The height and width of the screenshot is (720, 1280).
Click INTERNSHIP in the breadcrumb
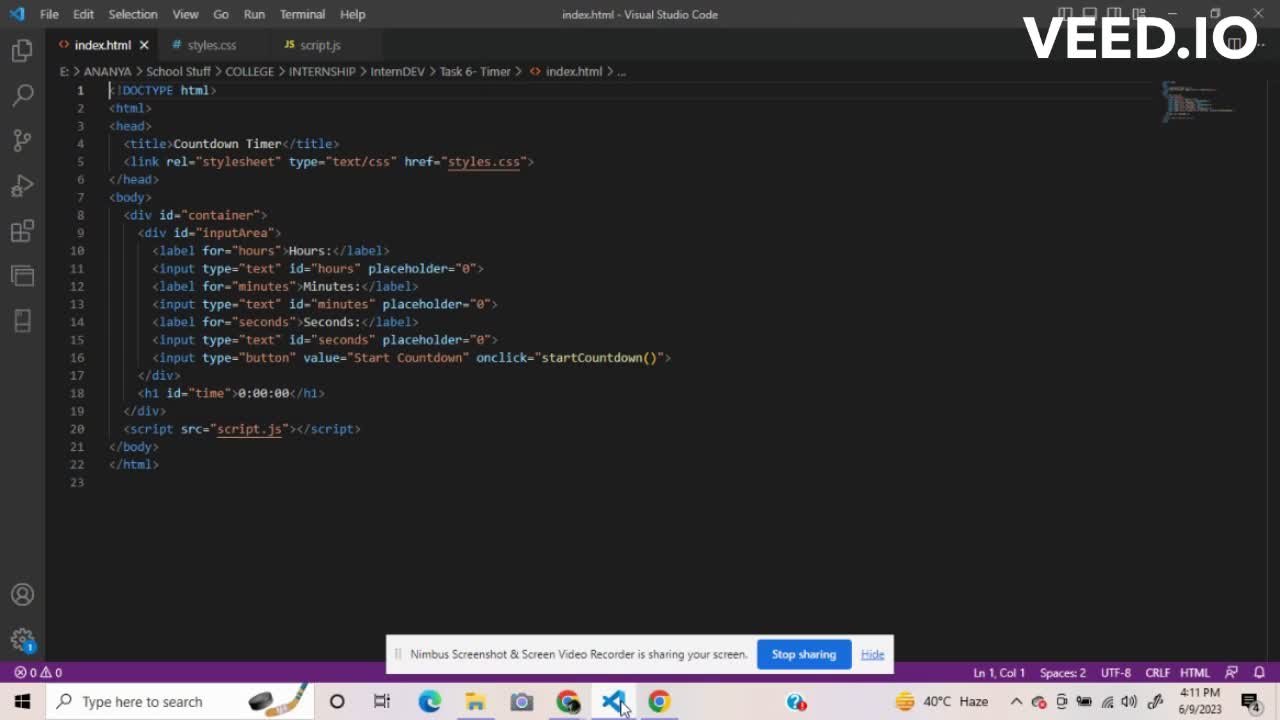tap(322, 72)
